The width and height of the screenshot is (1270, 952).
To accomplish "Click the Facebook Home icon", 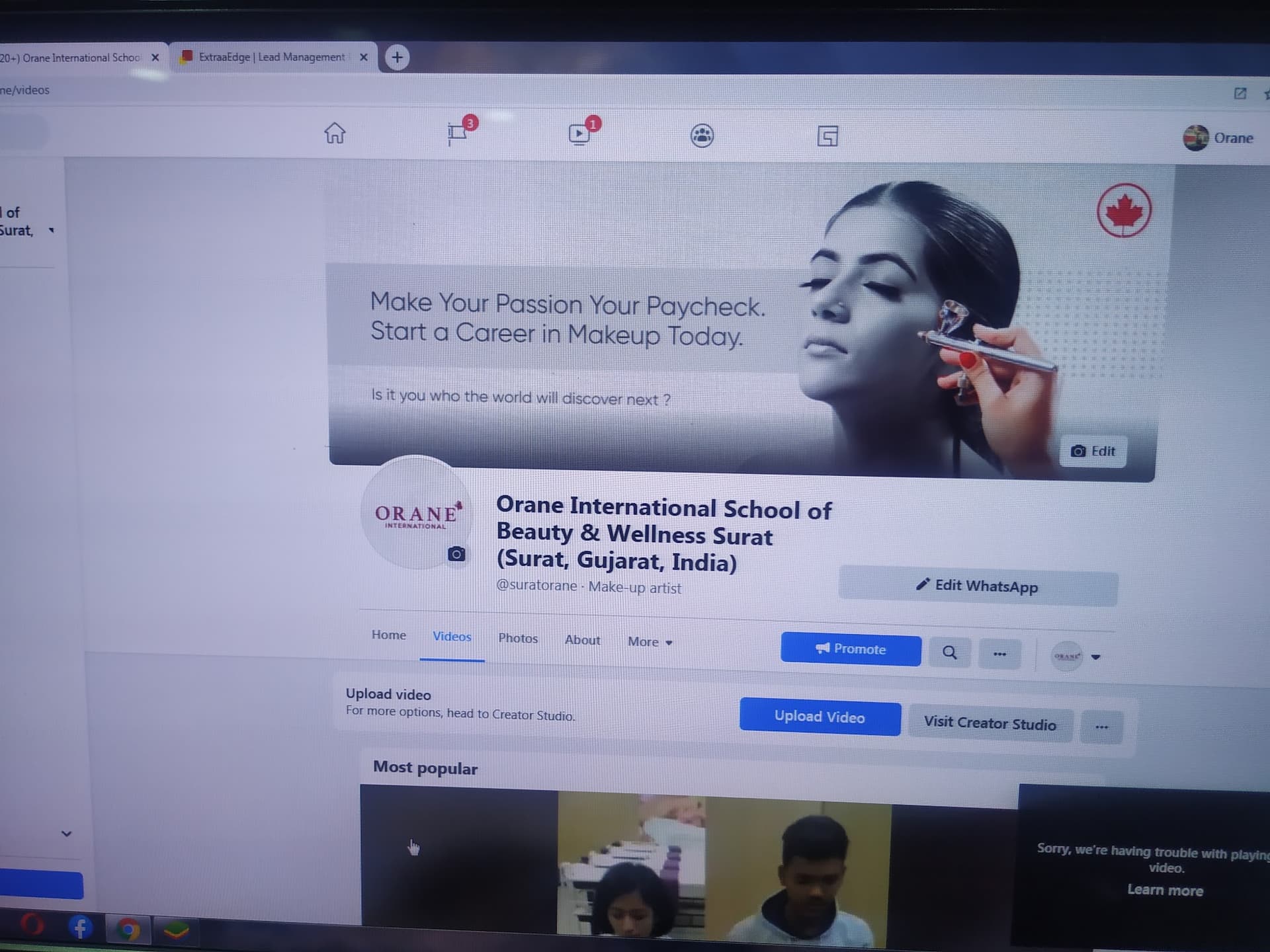I will click(x=335, y=133).
